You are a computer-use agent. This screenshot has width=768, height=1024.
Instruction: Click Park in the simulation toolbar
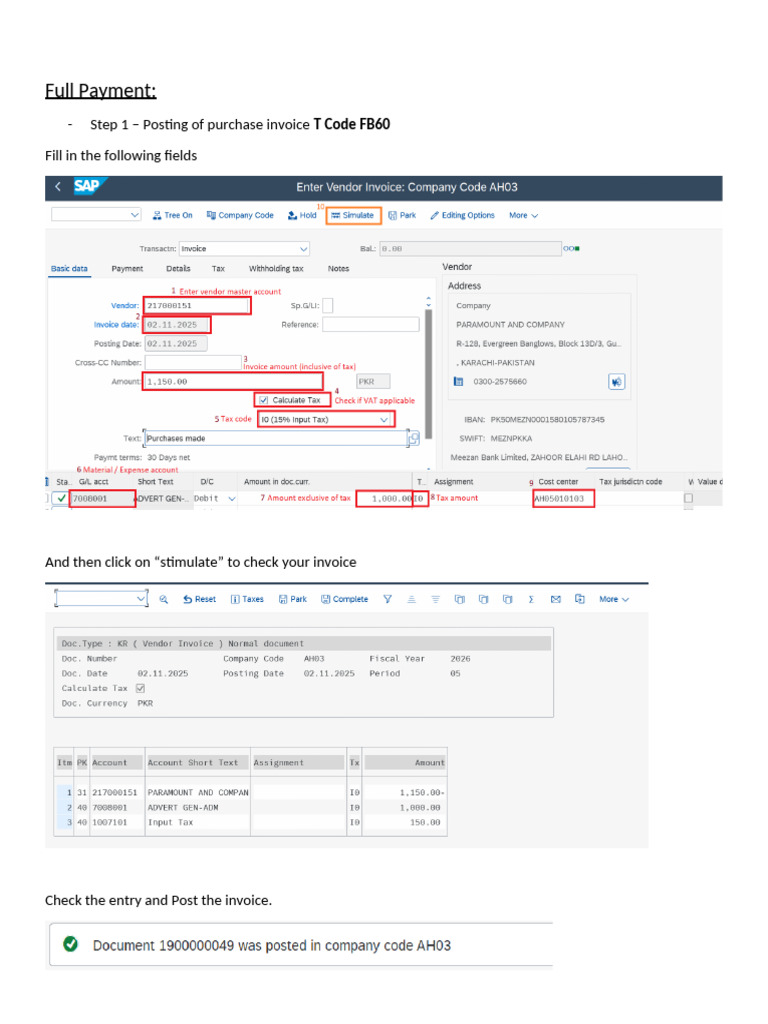click(293, 599)
